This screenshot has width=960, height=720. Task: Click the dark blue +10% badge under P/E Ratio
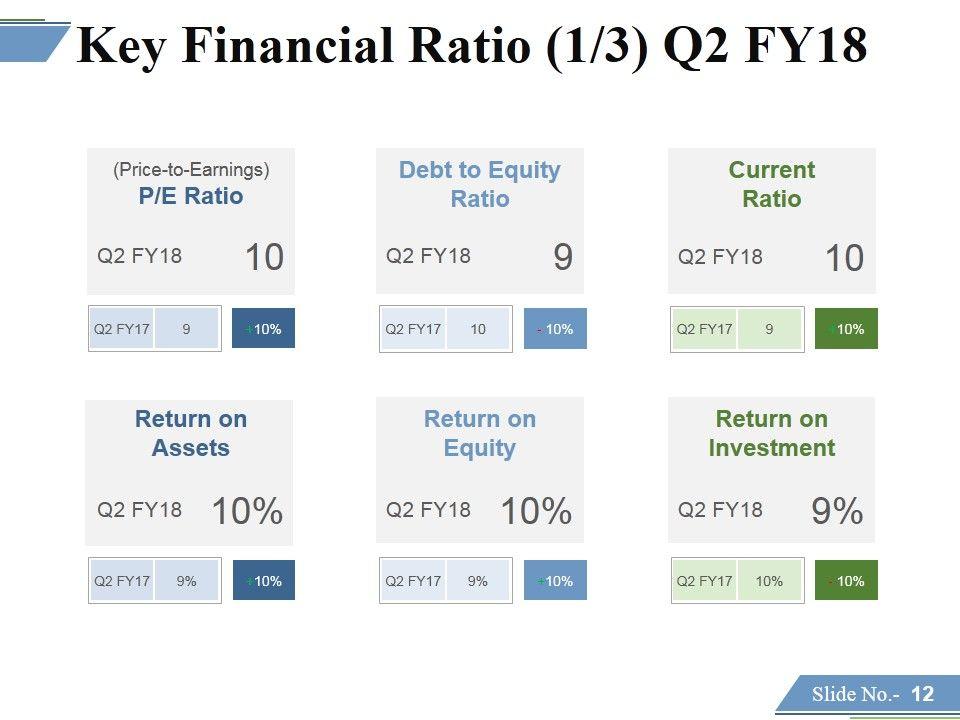click(x=263, y=329)
